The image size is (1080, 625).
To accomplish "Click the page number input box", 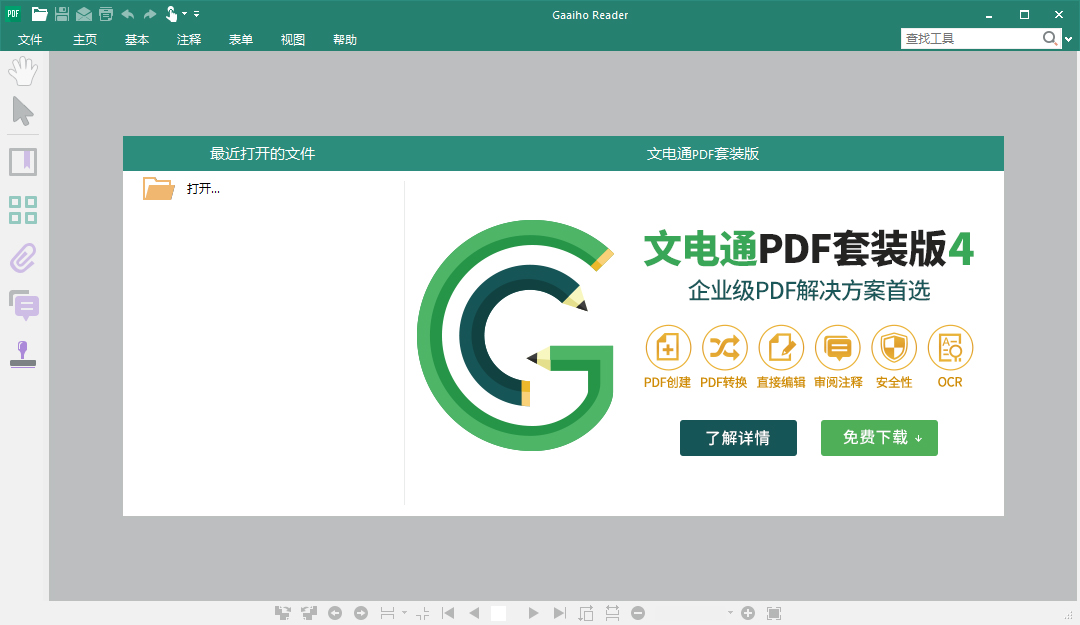I will [499, 613].
